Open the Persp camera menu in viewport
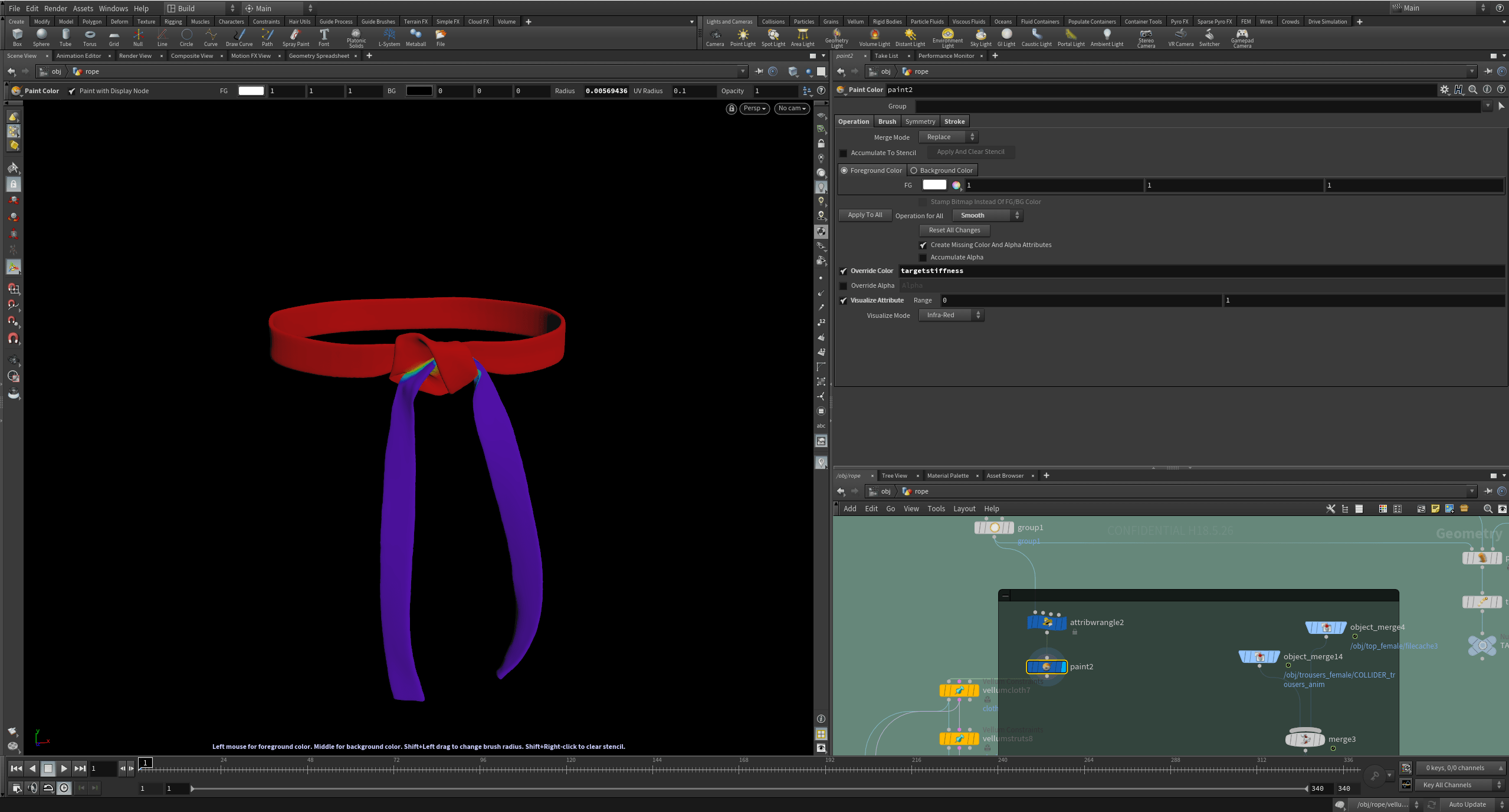1509x812 pixels. pos(753,109)
